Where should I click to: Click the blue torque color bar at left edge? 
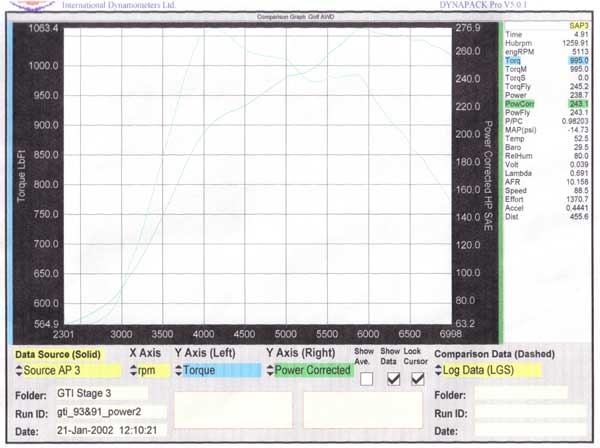(10, 183)
